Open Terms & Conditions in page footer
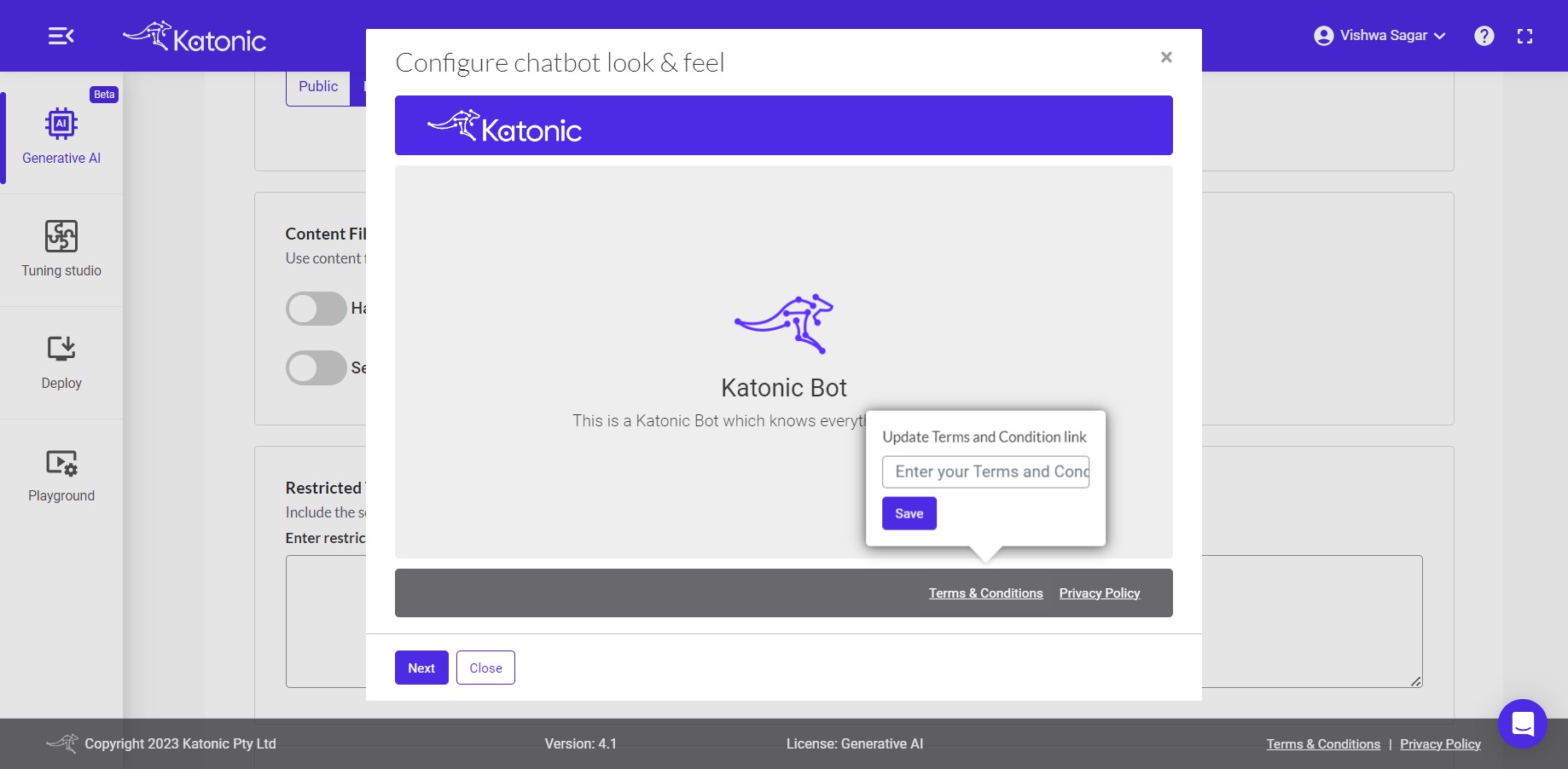Screen dimensions: 1568x769 pos(1323,744)
